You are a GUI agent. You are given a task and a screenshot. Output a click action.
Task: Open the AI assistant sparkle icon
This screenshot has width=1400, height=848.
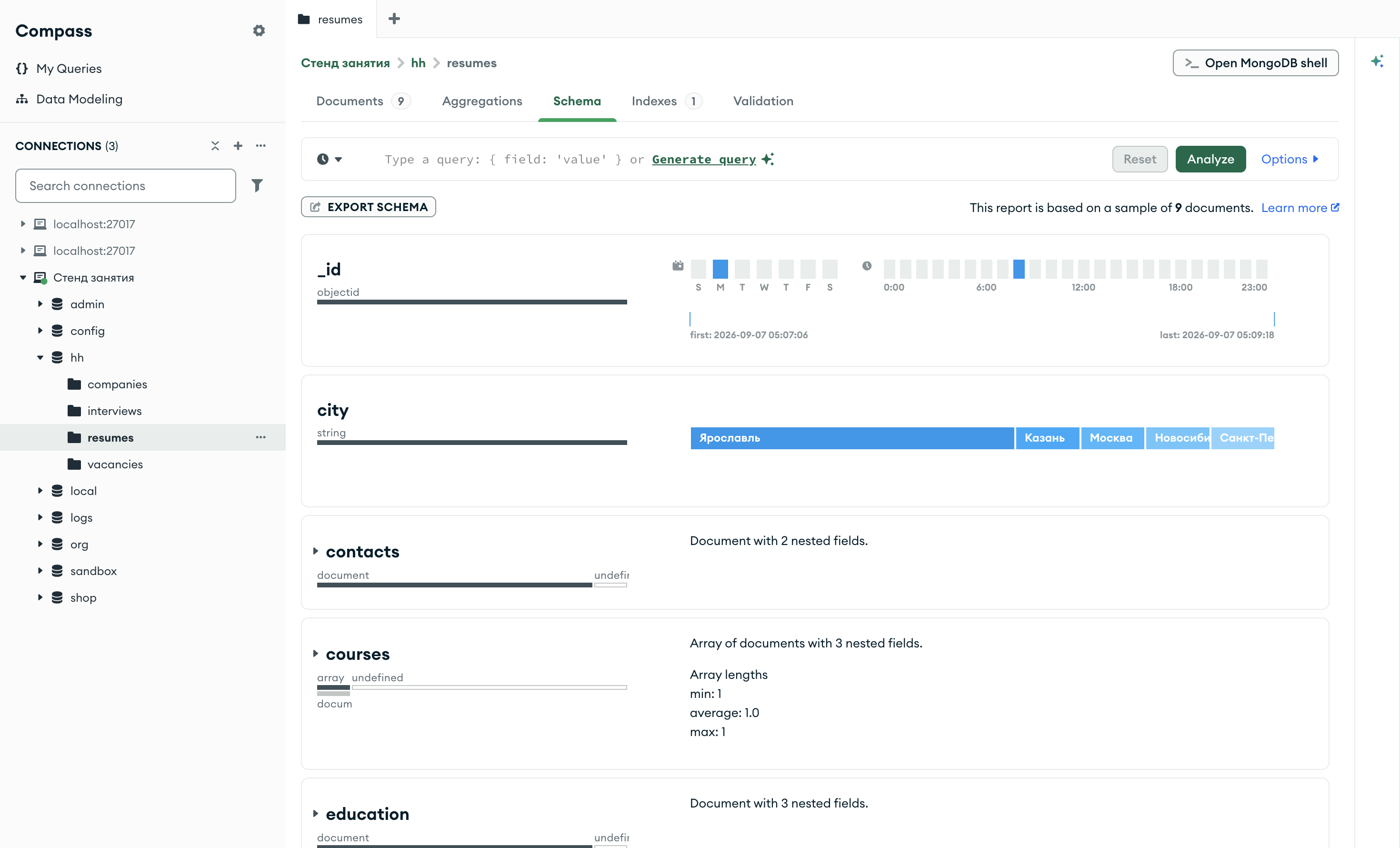[x=1377, y=61]
